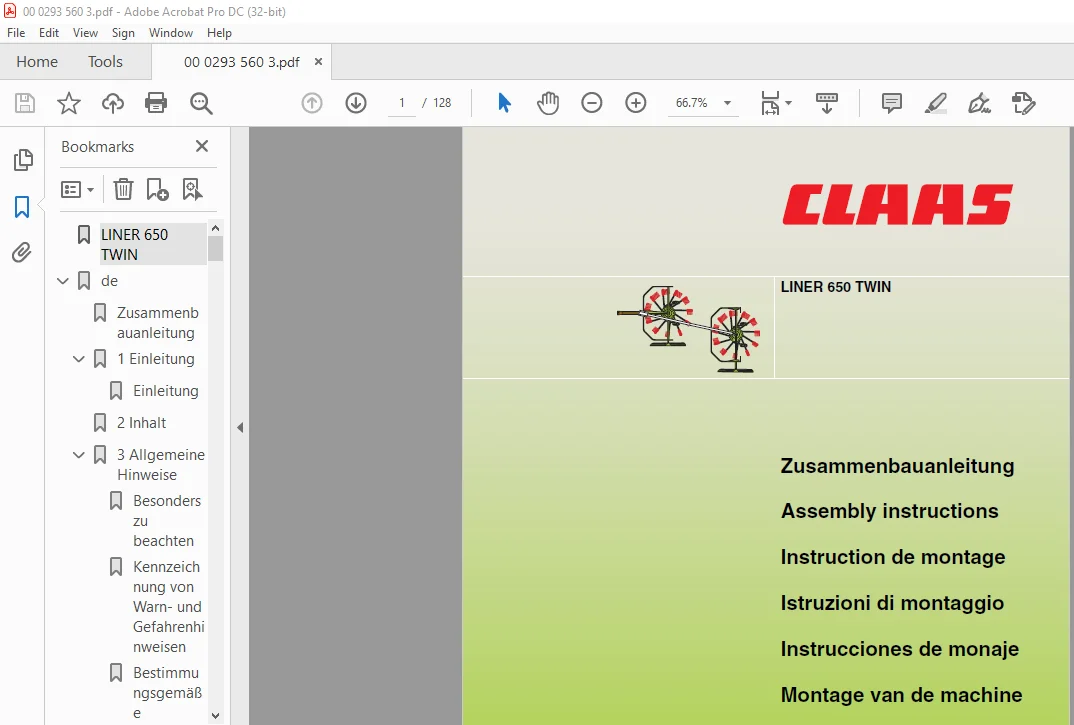This screenshot has width=1074, height=725.
Task: Select the Highlight text pen tool
Action: (936, 103)
